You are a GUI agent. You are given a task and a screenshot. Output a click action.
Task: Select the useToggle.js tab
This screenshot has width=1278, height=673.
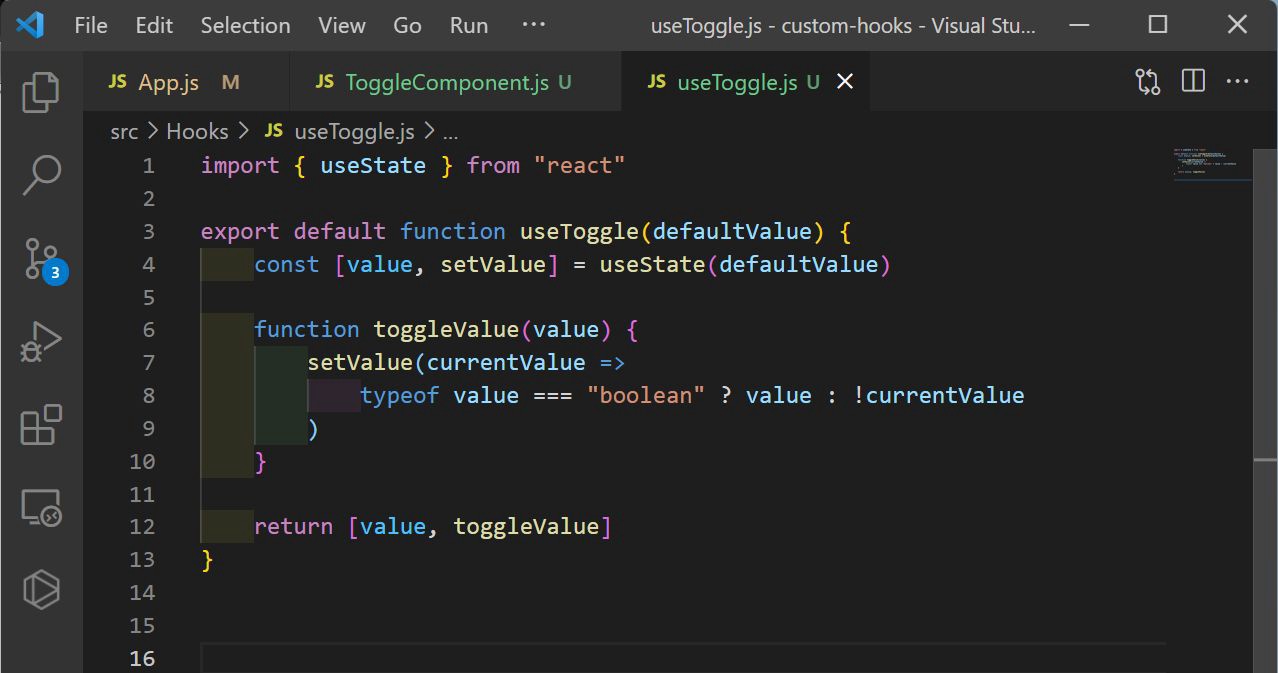(746, 82)
